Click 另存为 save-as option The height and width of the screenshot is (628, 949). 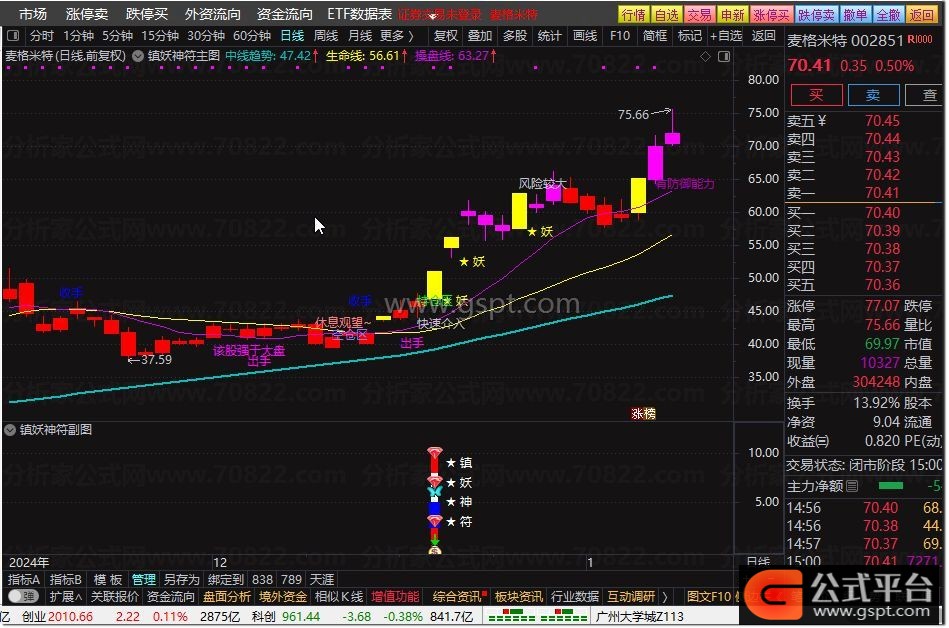point(181,580)
